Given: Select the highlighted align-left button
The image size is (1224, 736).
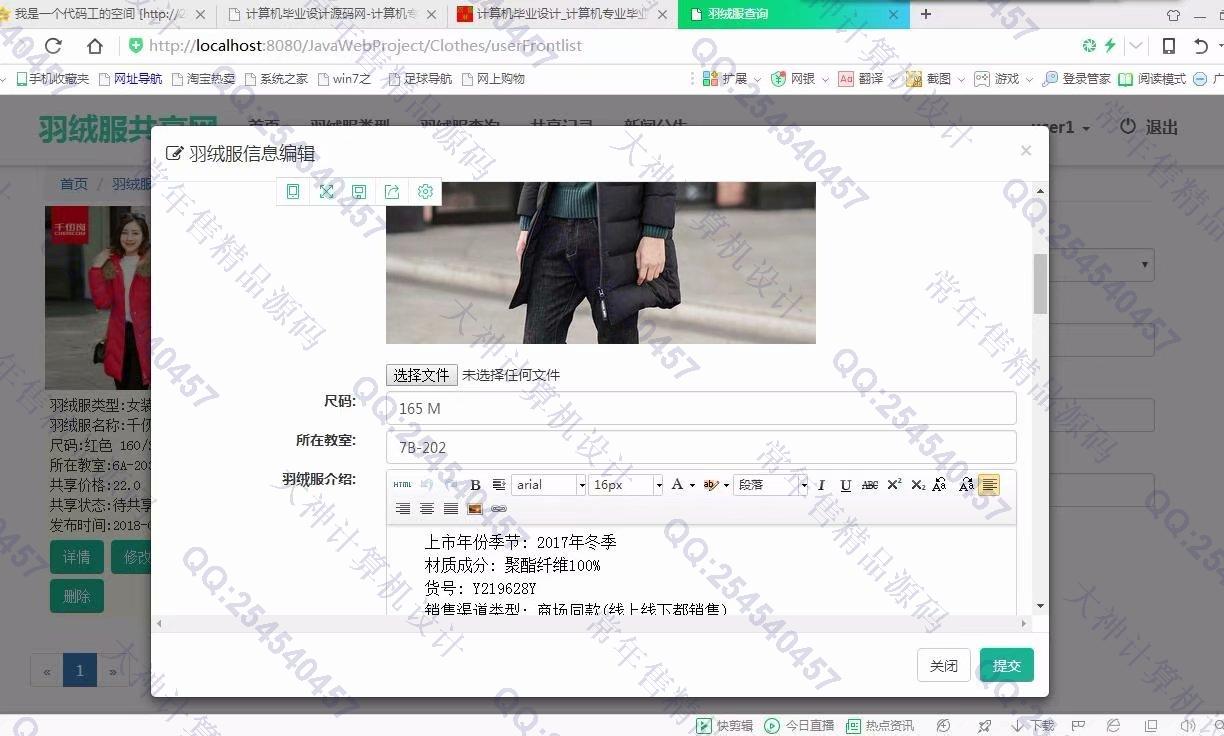Looking at the screenshot, I should [x=989, y=485].
